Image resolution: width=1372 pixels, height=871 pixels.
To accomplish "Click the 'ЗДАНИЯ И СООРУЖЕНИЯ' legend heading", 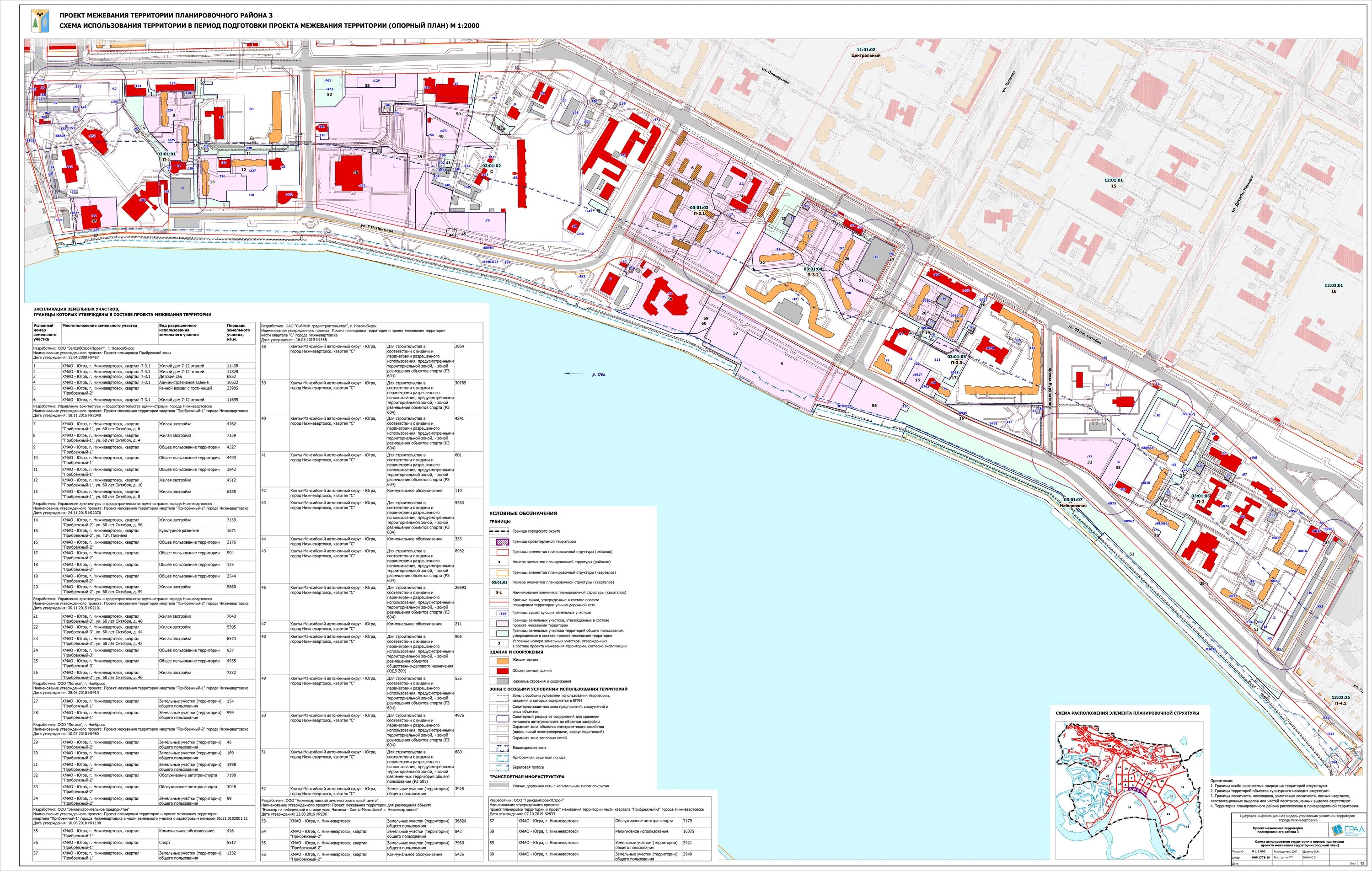I will tap(516, 652).
